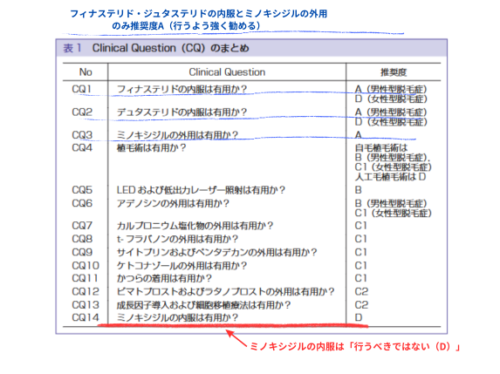Click the Clinical Question column header

(227, 72)
